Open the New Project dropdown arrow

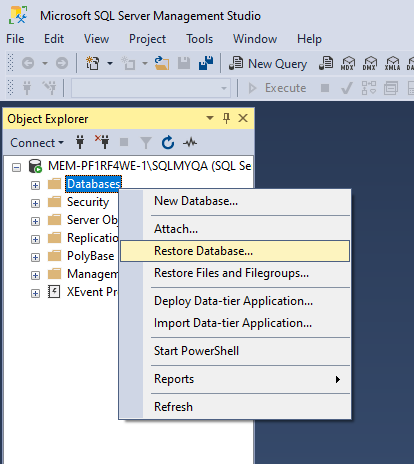pos(110,63)
